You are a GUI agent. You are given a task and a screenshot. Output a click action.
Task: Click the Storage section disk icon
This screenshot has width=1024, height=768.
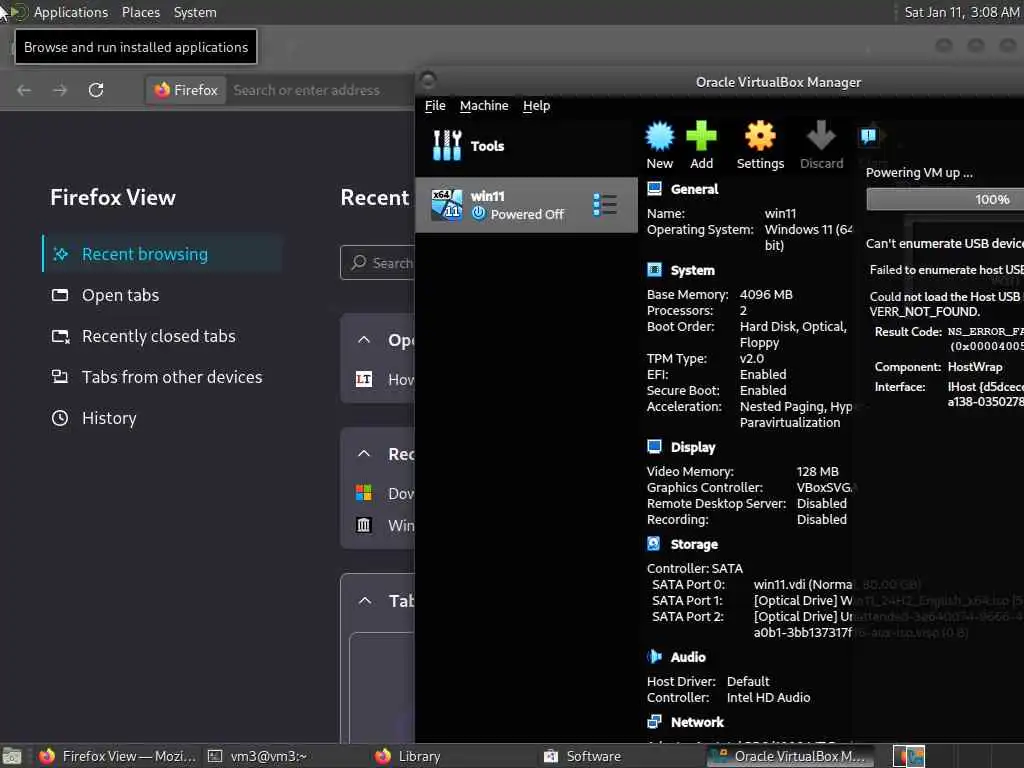(x=654, y=543)
